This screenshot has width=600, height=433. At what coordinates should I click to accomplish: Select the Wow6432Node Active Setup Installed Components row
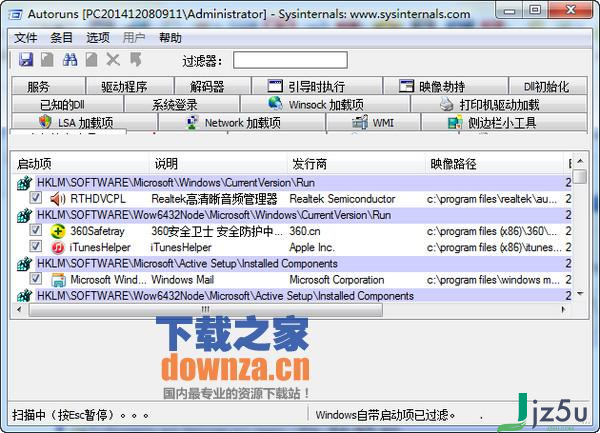293,296
